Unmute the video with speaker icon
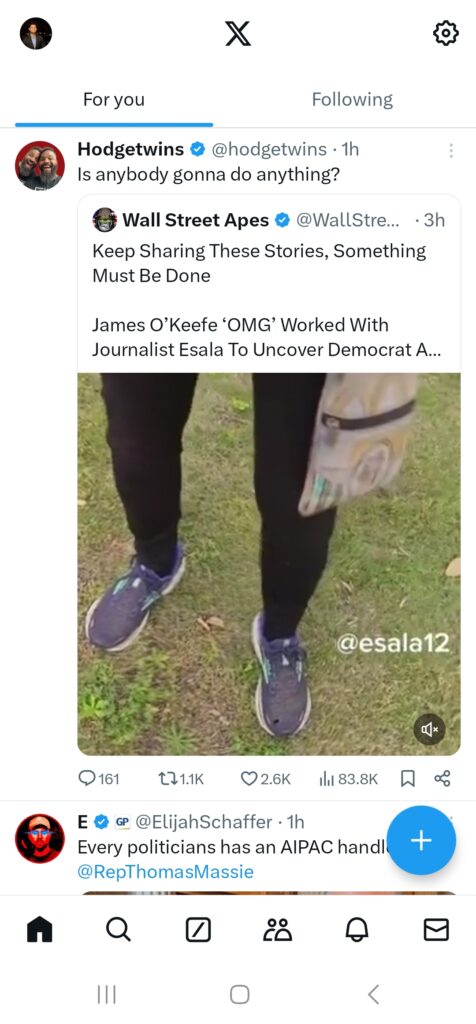 [430, 729]
